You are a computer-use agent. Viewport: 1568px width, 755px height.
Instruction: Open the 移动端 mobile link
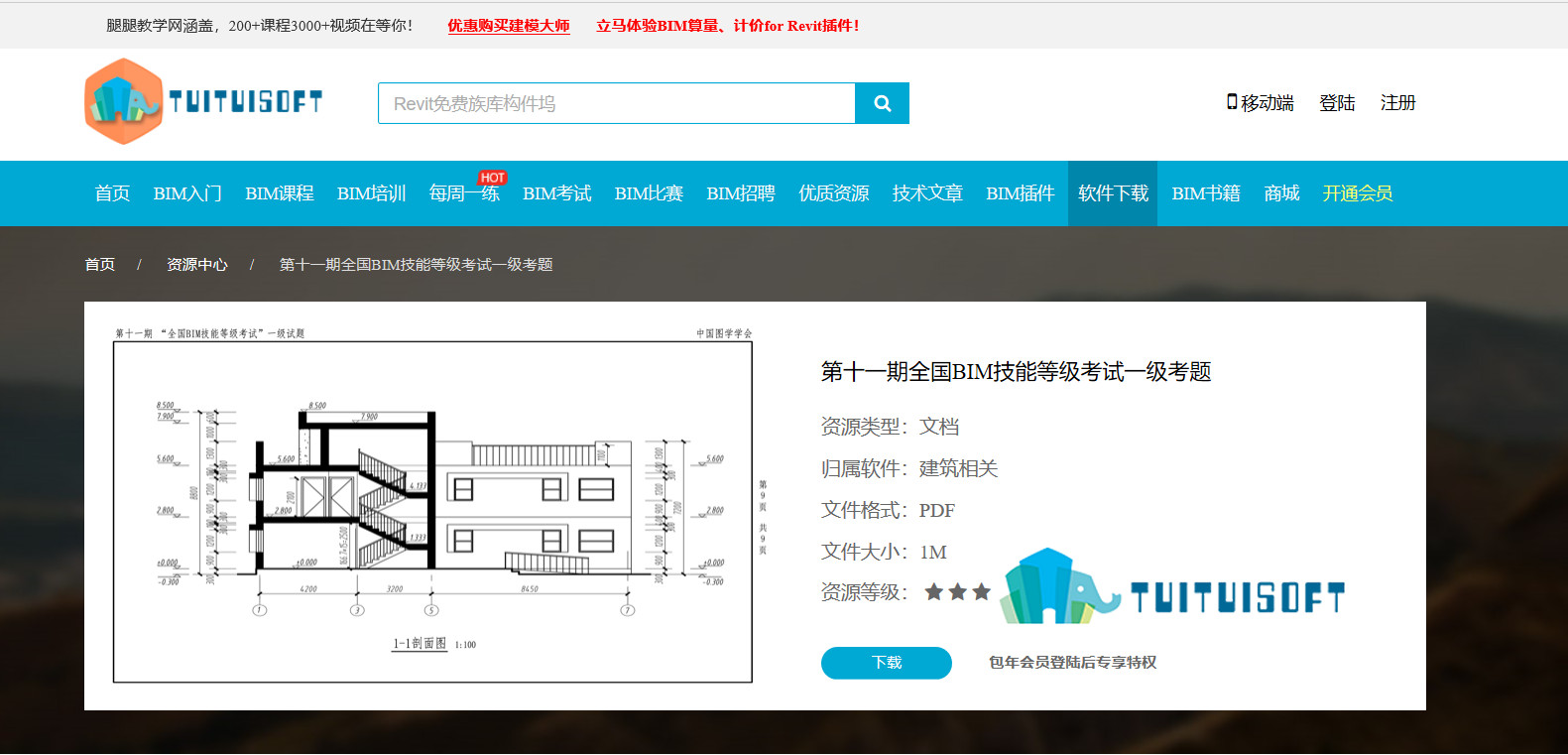tap(1261, 103)
